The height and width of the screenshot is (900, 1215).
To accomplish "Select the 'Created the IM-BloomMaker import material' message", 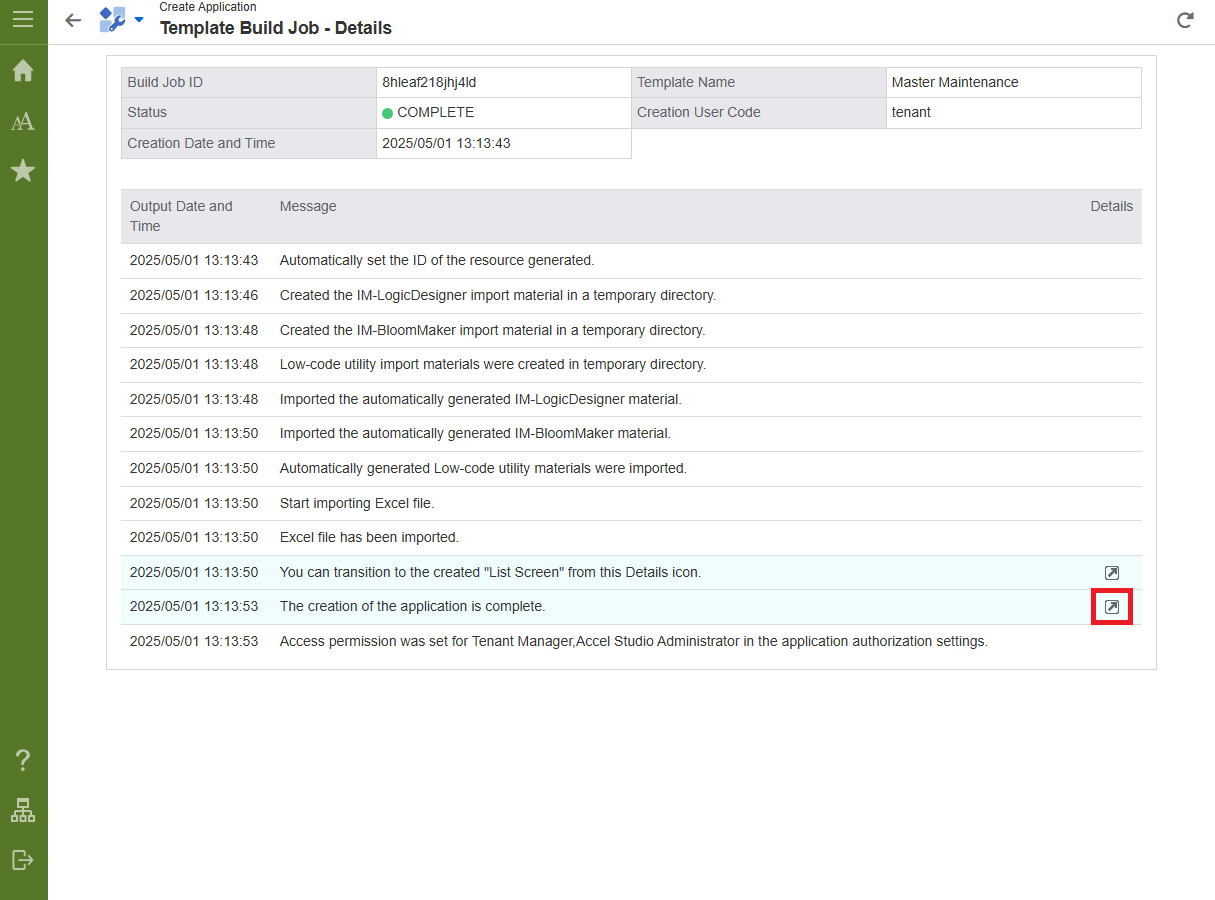I will [x=493, y=330].
